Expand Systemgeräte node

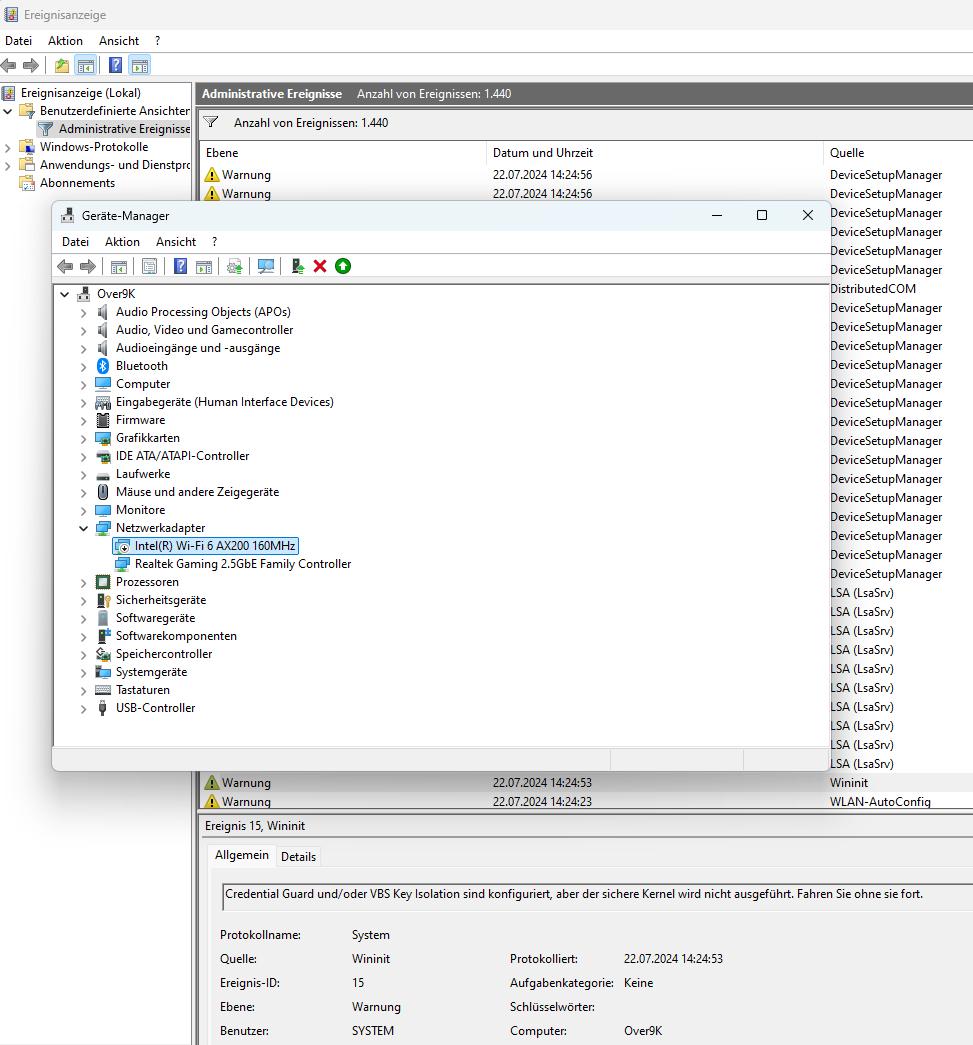(83, 672)
